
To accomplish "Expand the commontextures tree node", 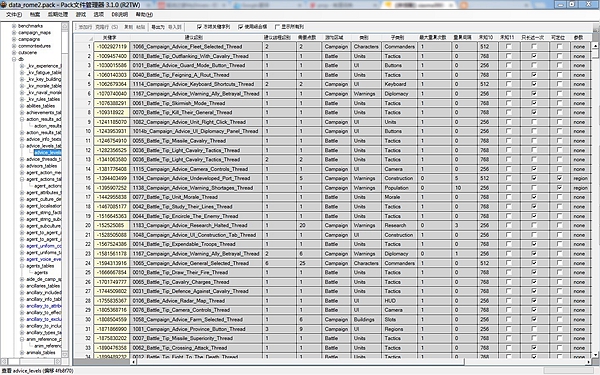I will point(14,46).
